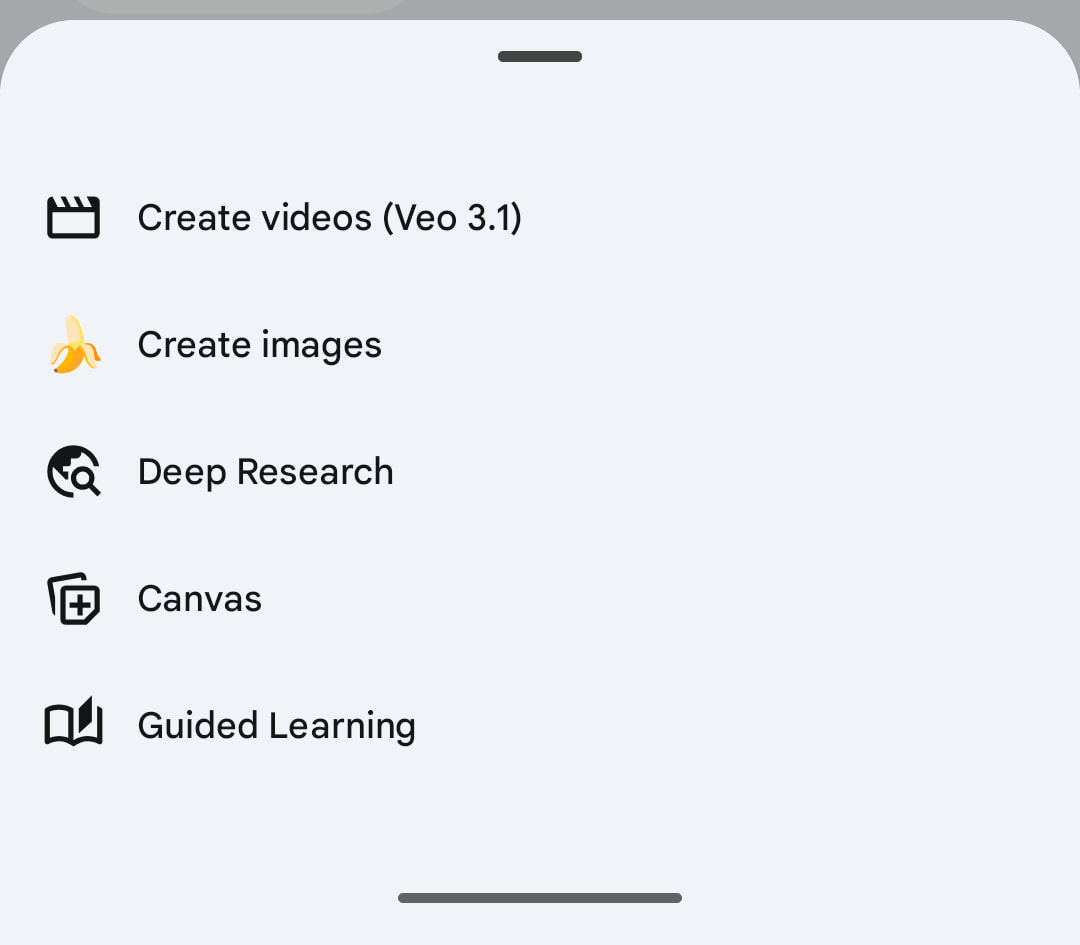
Task: Click the open book Guided Learning icon
Action: pyautogui.click(x=74, y=723)
